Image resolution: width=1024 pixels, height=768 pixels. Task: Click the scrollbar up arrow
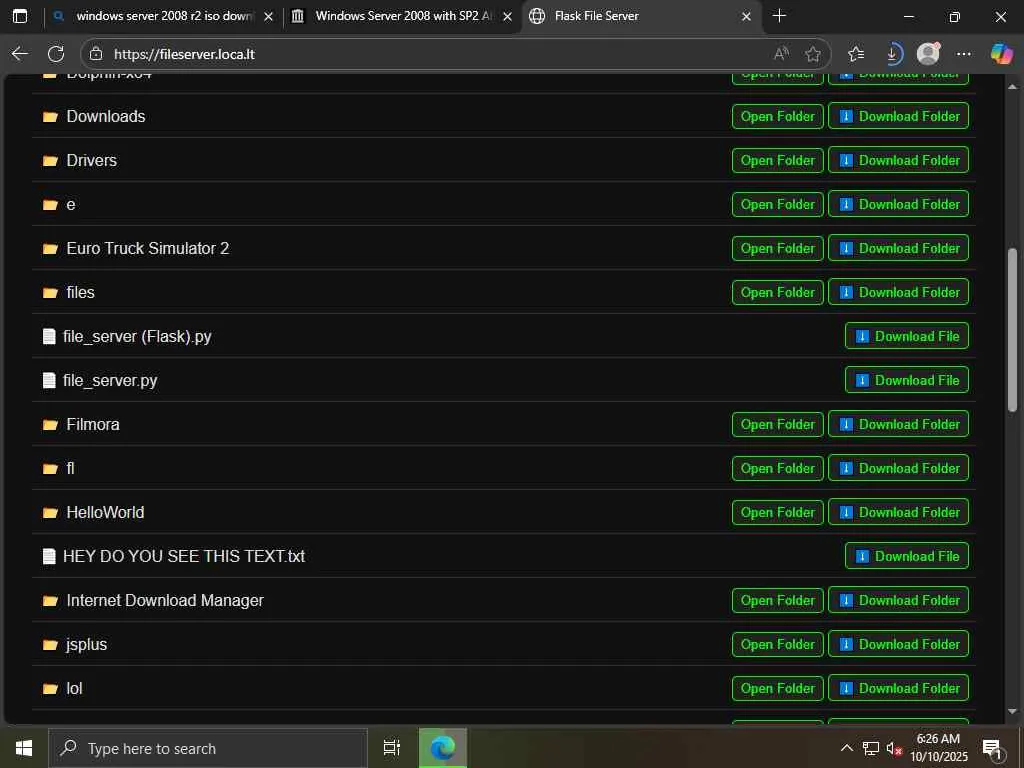[1012, 86]
